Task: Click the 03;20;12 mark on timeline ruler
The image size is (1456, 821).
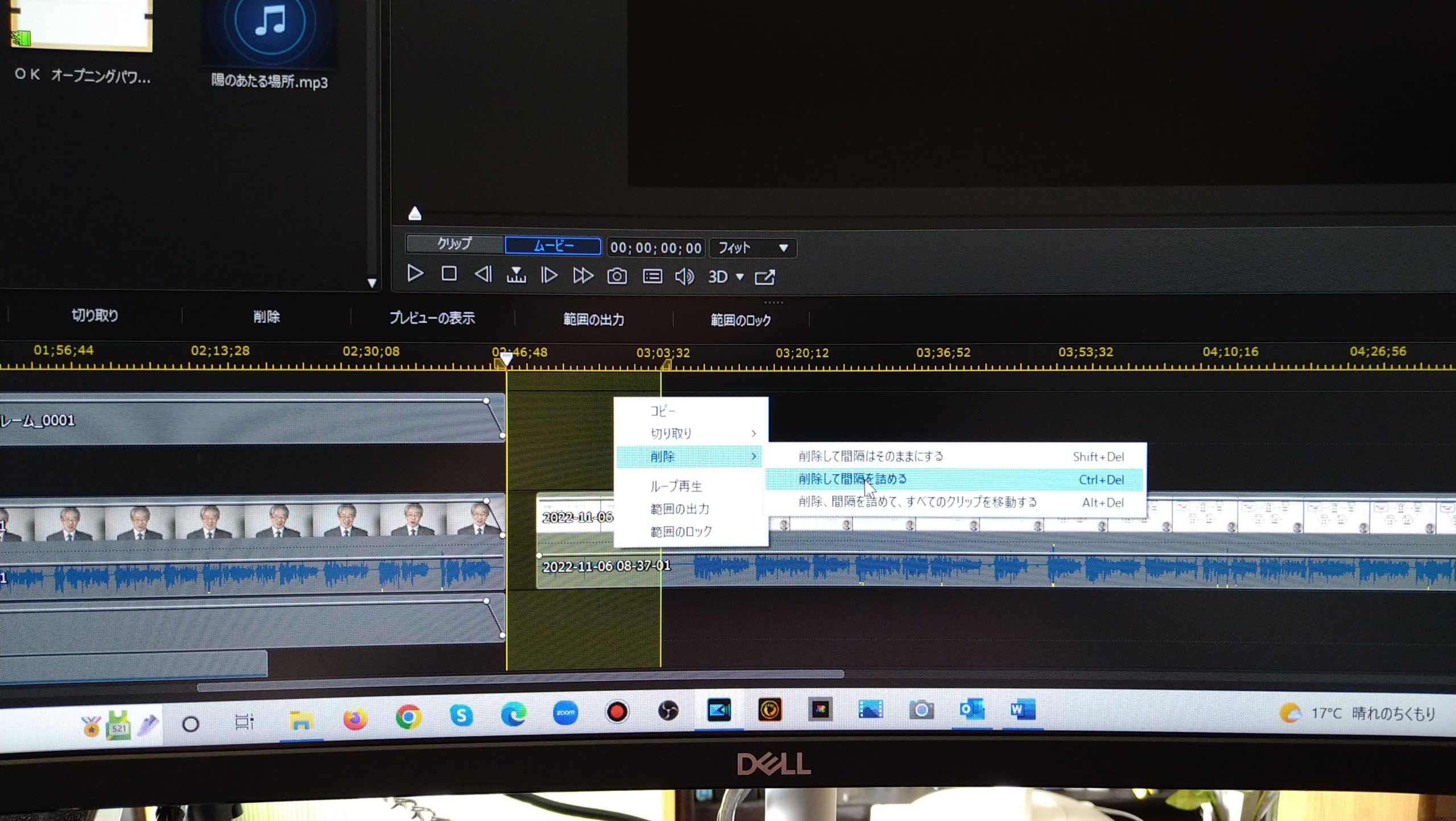Action: [x=803, y=353]
